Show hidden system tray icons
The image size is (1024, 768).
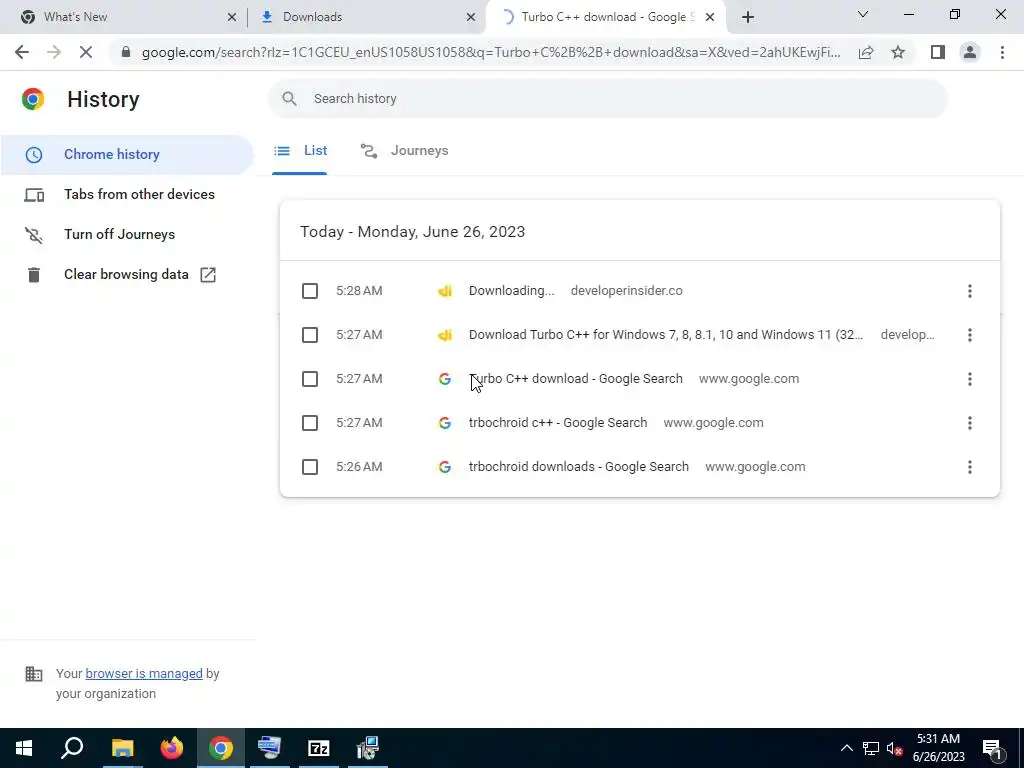click(846, 748)
